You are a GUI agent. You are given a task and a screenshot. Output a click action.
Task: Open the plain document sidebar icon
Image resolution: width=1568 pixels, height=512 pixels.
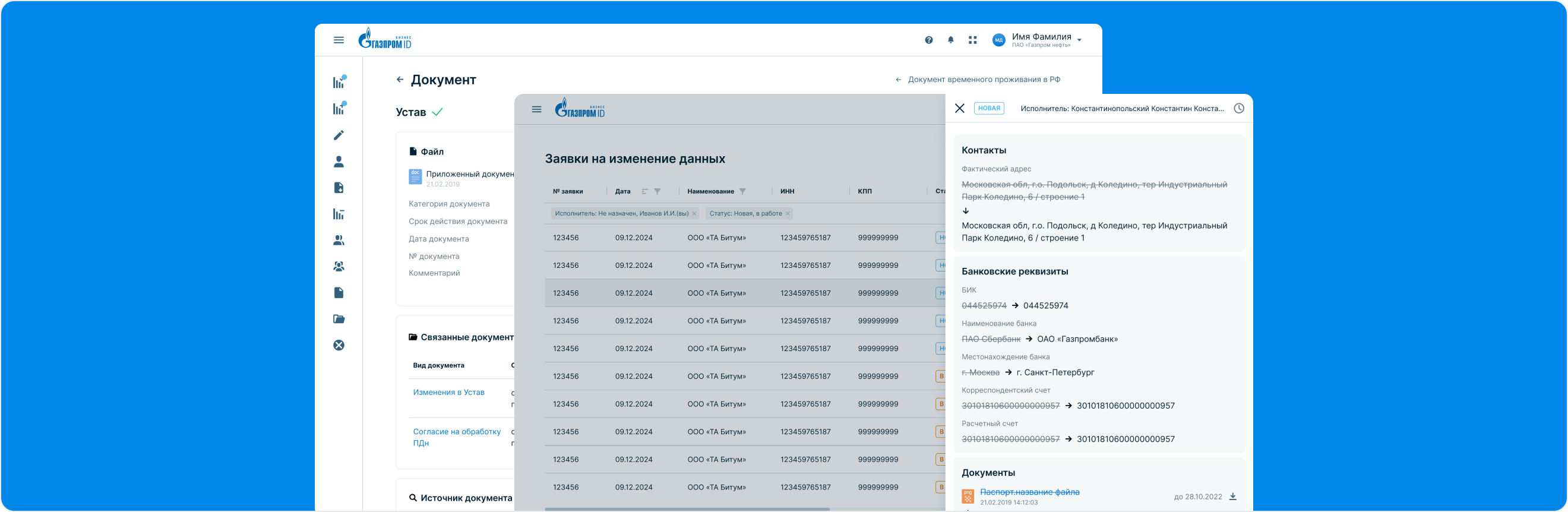pos(339,293)
